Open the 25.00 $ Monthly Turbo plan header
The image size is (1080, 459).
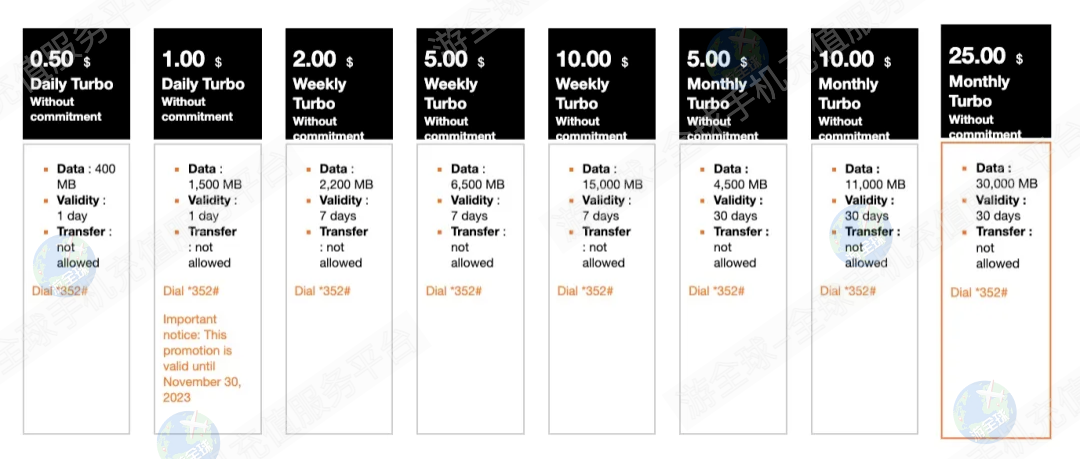(996, 82)
